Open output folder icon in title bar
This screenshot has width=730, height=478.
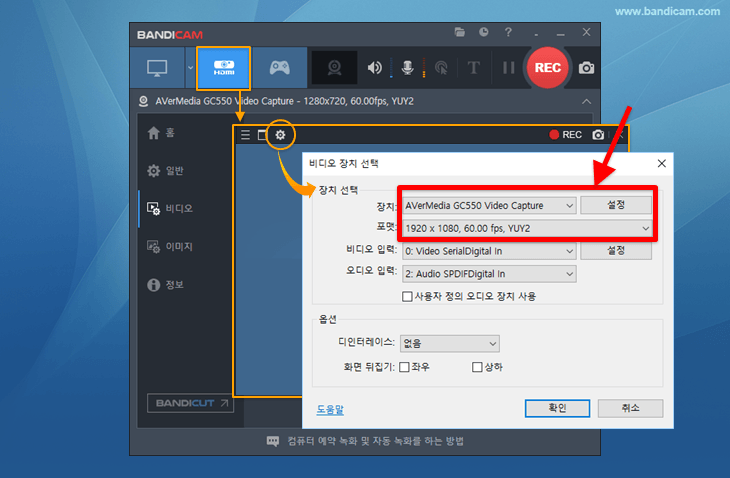460,32
